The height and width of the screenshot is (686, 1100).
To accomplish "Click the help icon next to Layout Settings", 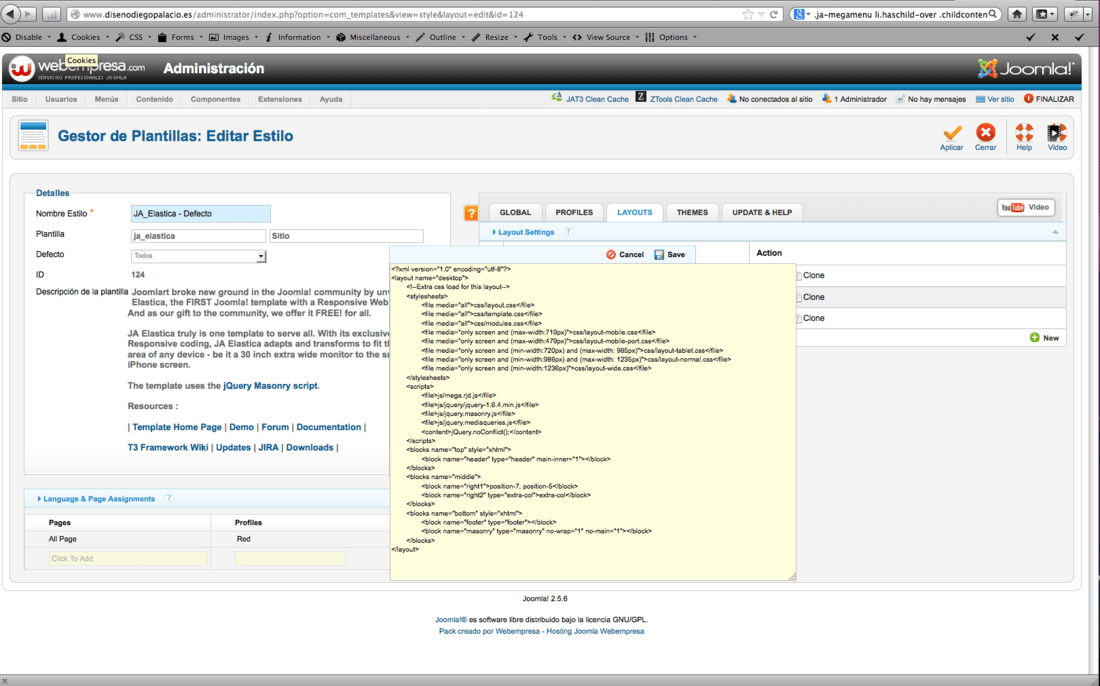I will click(568, 231).
